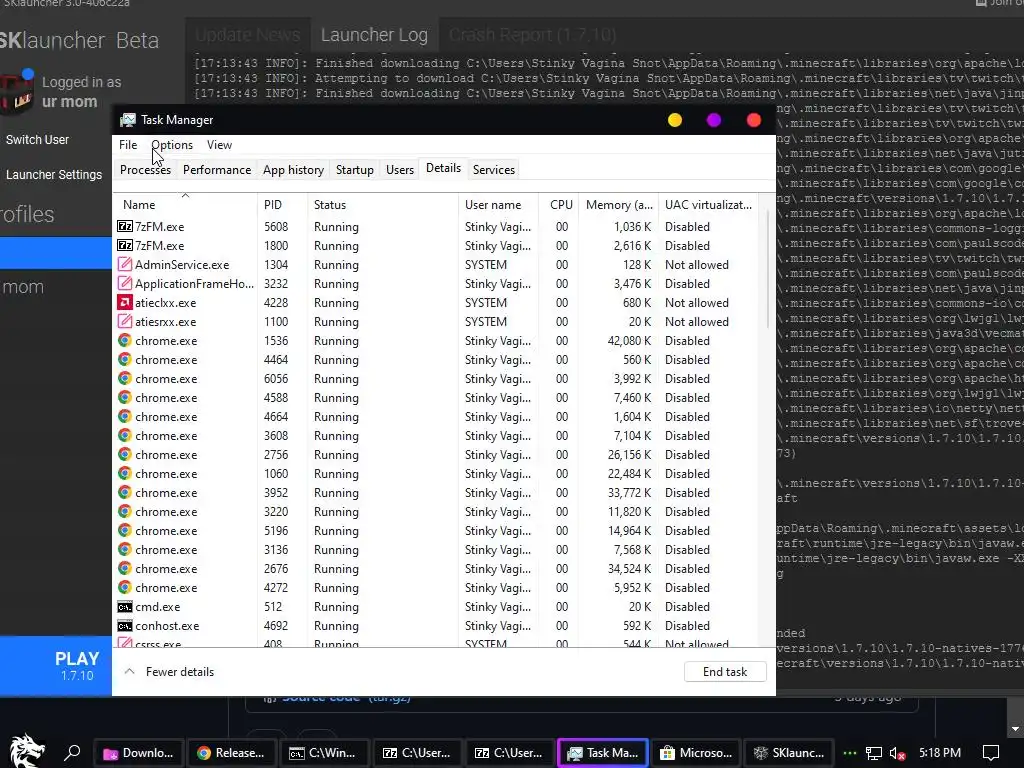Sort by UAC virtualization column header
The height and width of the screenshot is (768, 1024).
tap(709, 204)
